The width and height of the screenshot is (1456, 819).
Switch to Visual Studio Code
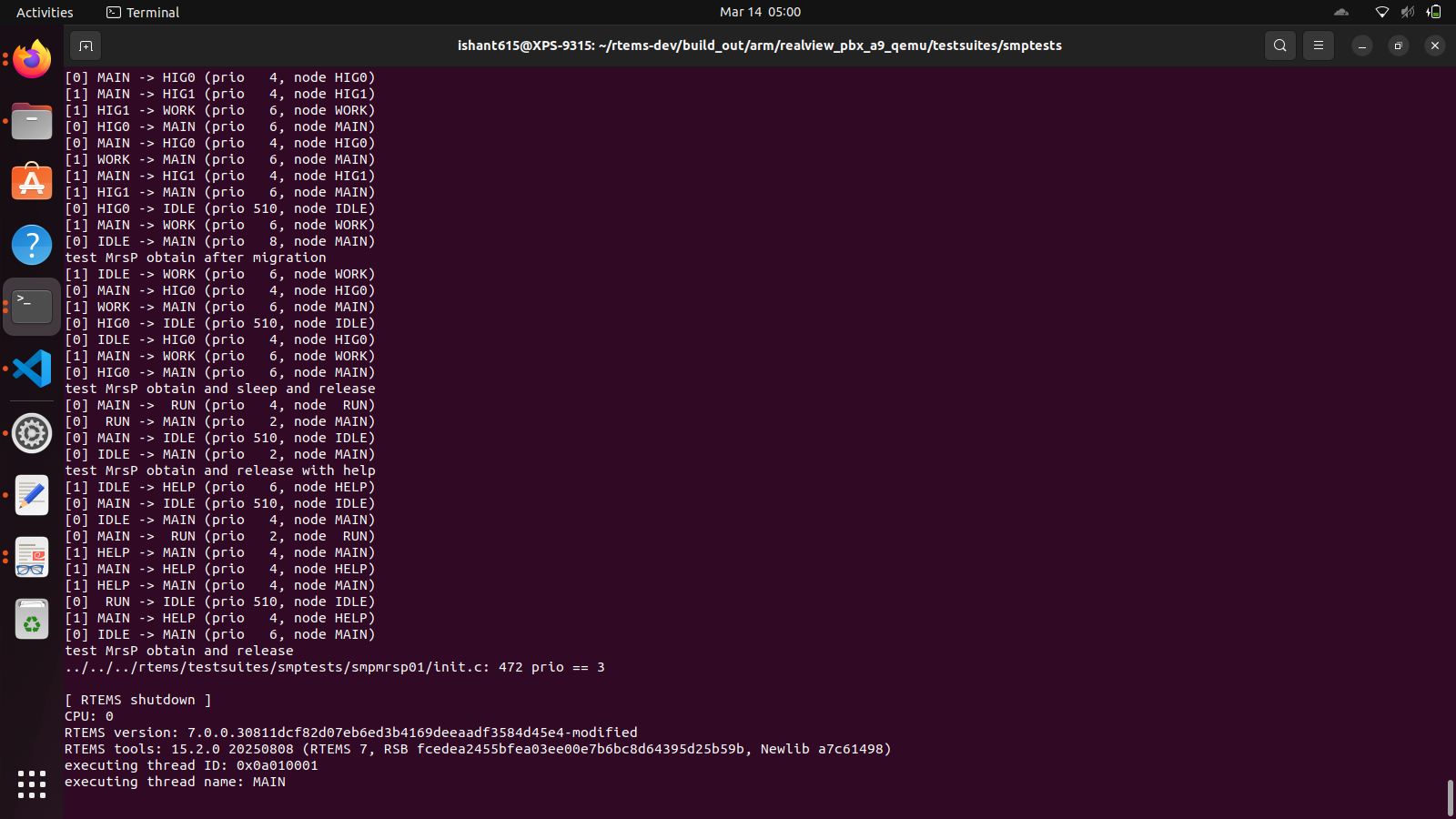tap(32, 369)
